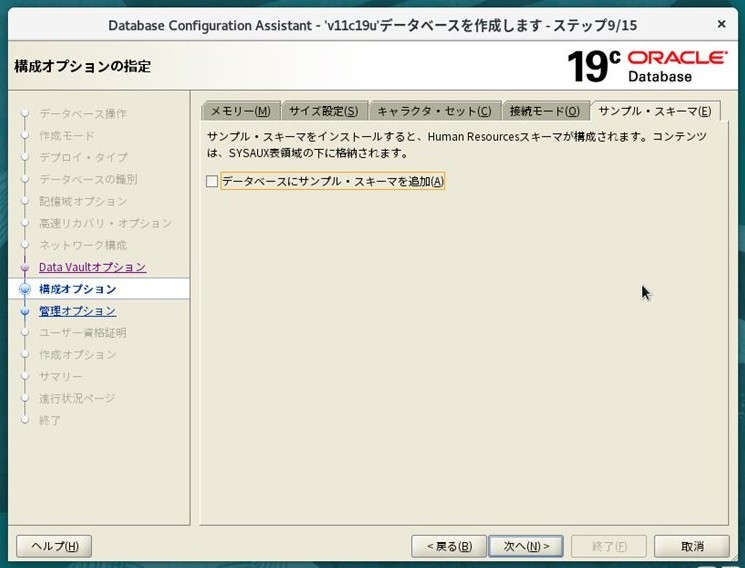Click the デプロイ・タイプ step label
The height and width of the screenshot is (568, 745).
pyautogui.click(x=83, y=157)
